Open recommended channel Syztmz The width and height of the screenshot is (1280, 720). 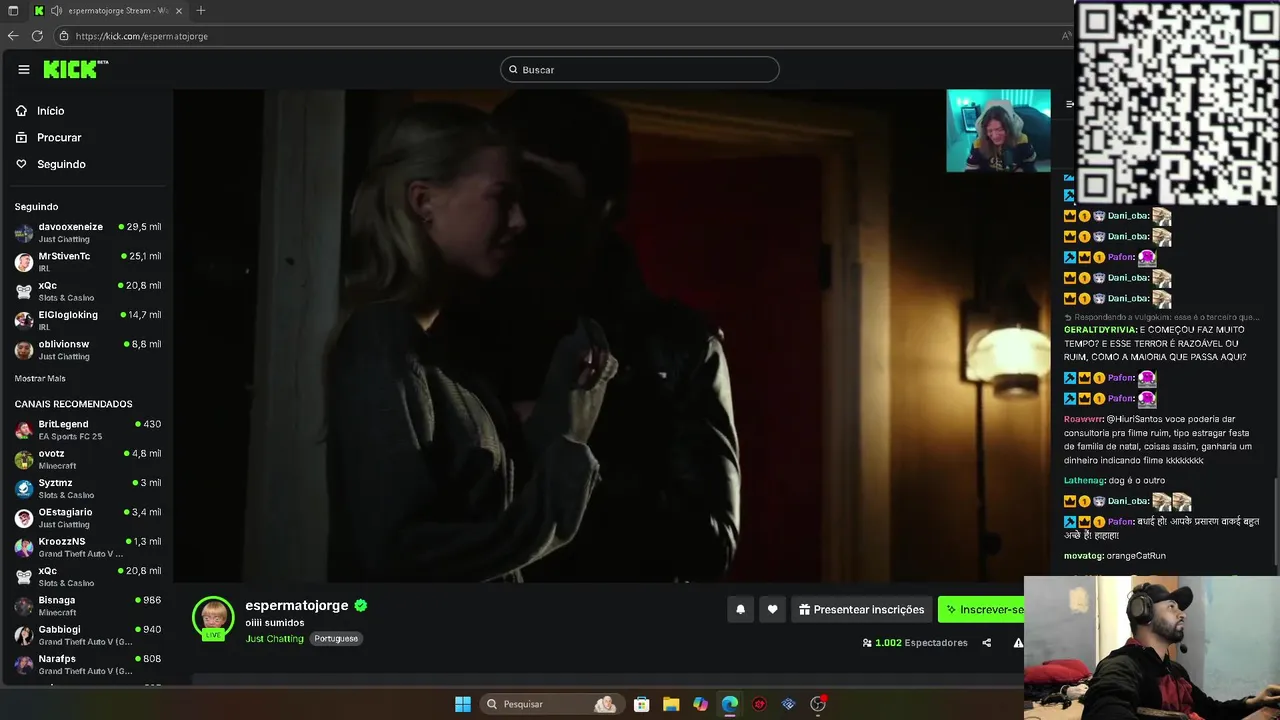[88, 489]
